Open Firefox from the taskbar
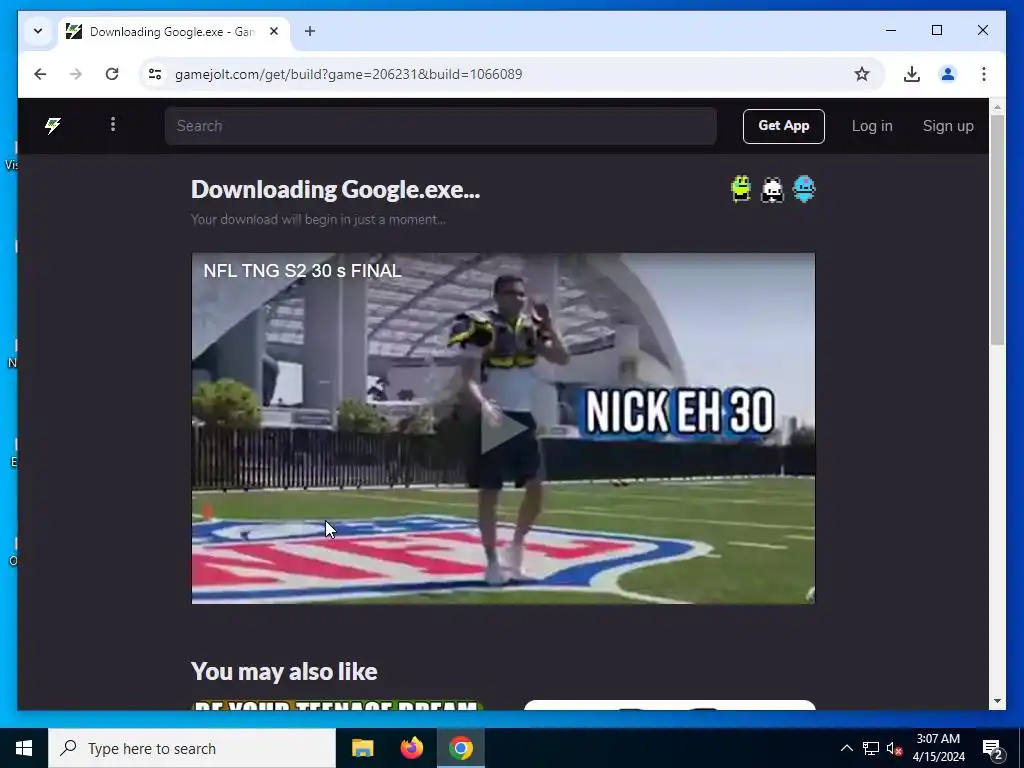Viewport: 1024px width, 768px height. pos(411,748)
